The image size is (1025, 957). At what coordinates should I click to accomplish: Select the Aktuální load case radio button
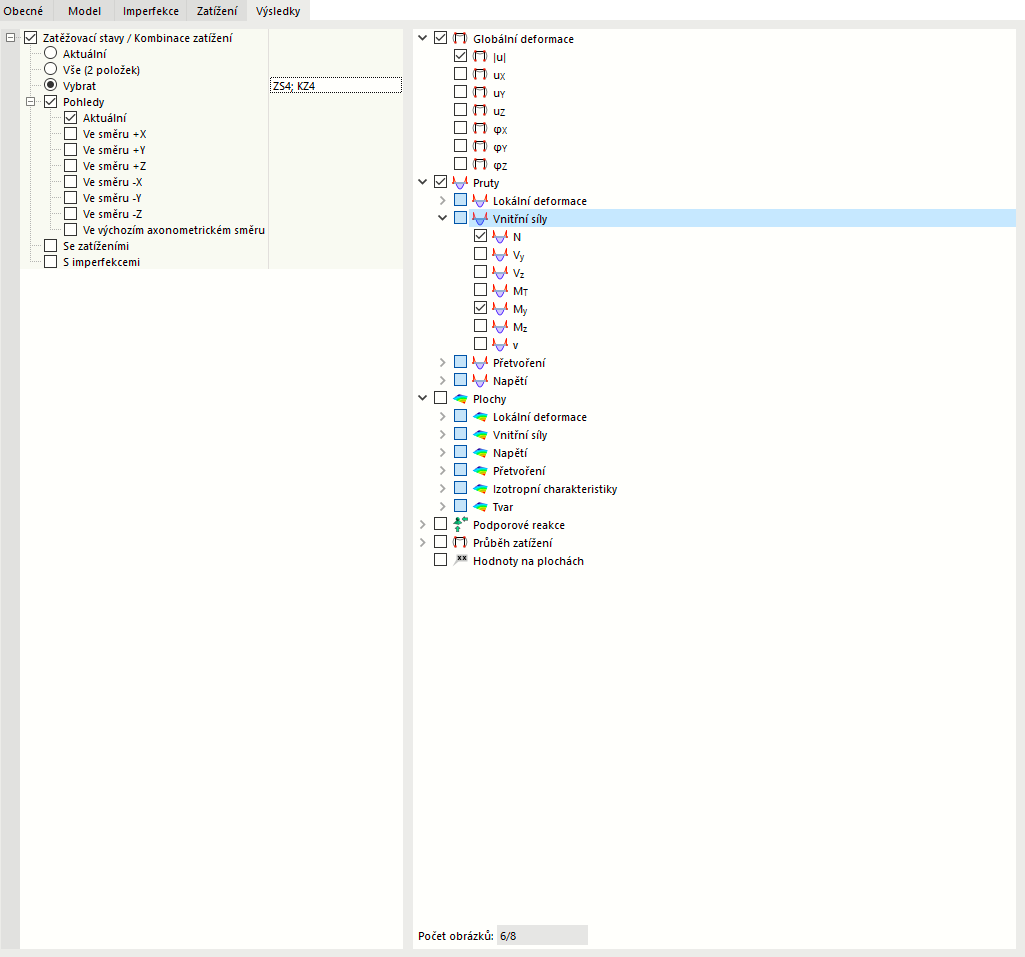pos(50,53)
